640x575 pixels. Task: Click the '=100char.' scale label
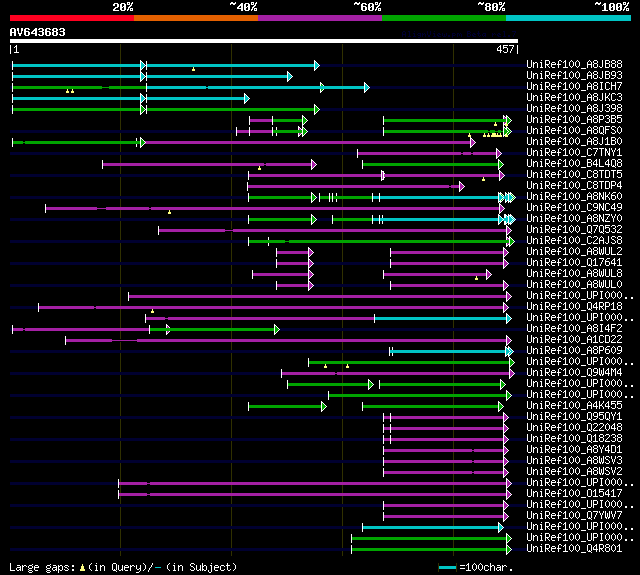click(x=486, y=567)
